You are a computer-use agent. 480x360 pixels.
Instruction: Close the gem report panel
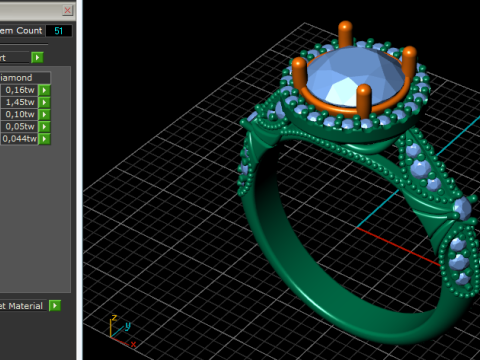pyautogui.click(x=68, y=10)
